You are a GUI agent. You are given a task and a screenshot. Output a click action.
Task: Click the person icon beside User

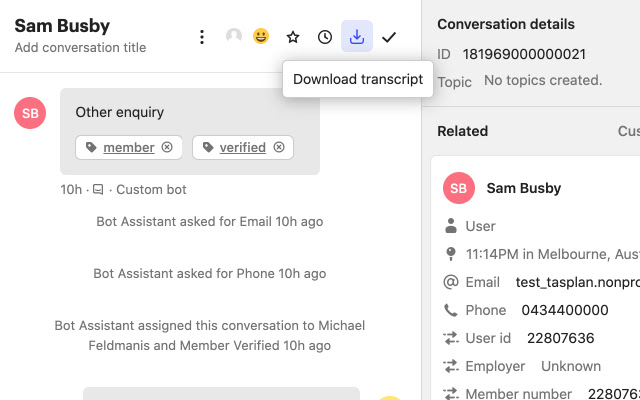pyautogui.click(x=451, y=226)
